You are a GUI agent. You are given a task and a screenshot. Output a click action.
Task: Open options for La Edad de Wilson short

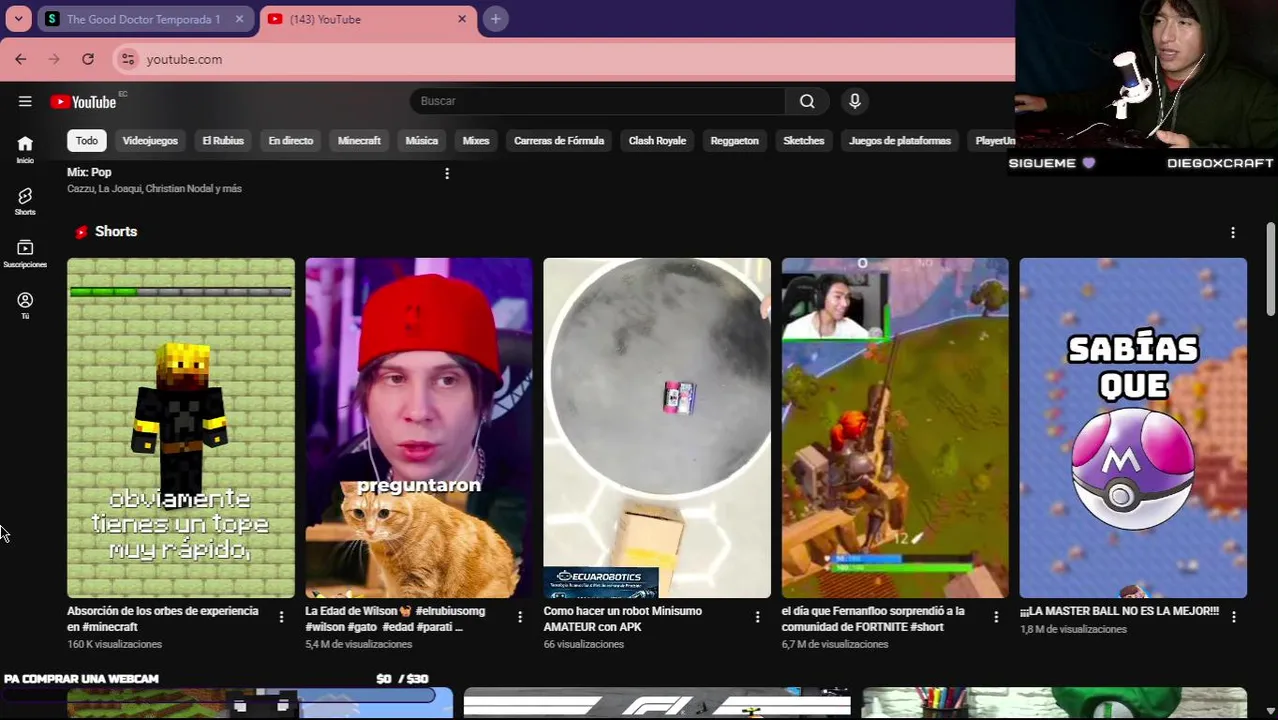point(519,617)
